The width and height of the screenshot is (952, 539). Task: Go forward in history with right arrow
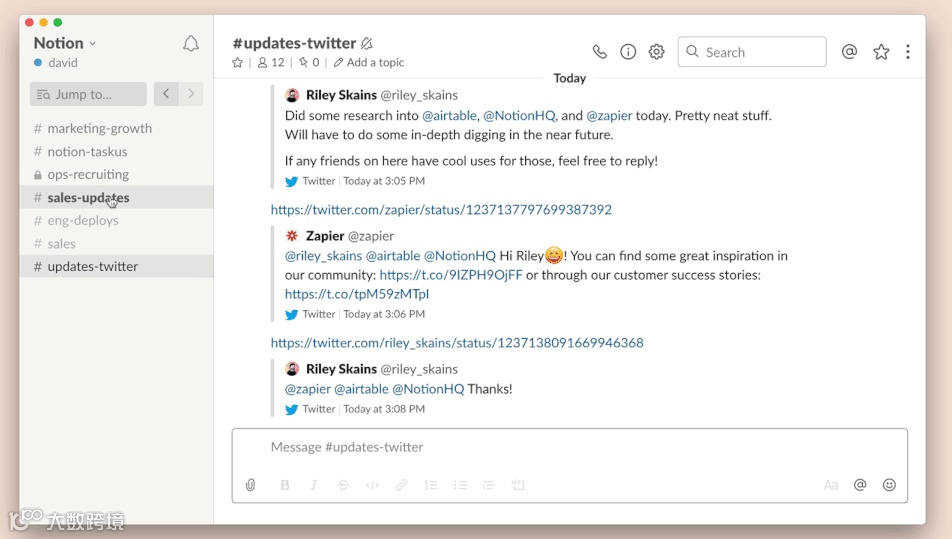191,93
